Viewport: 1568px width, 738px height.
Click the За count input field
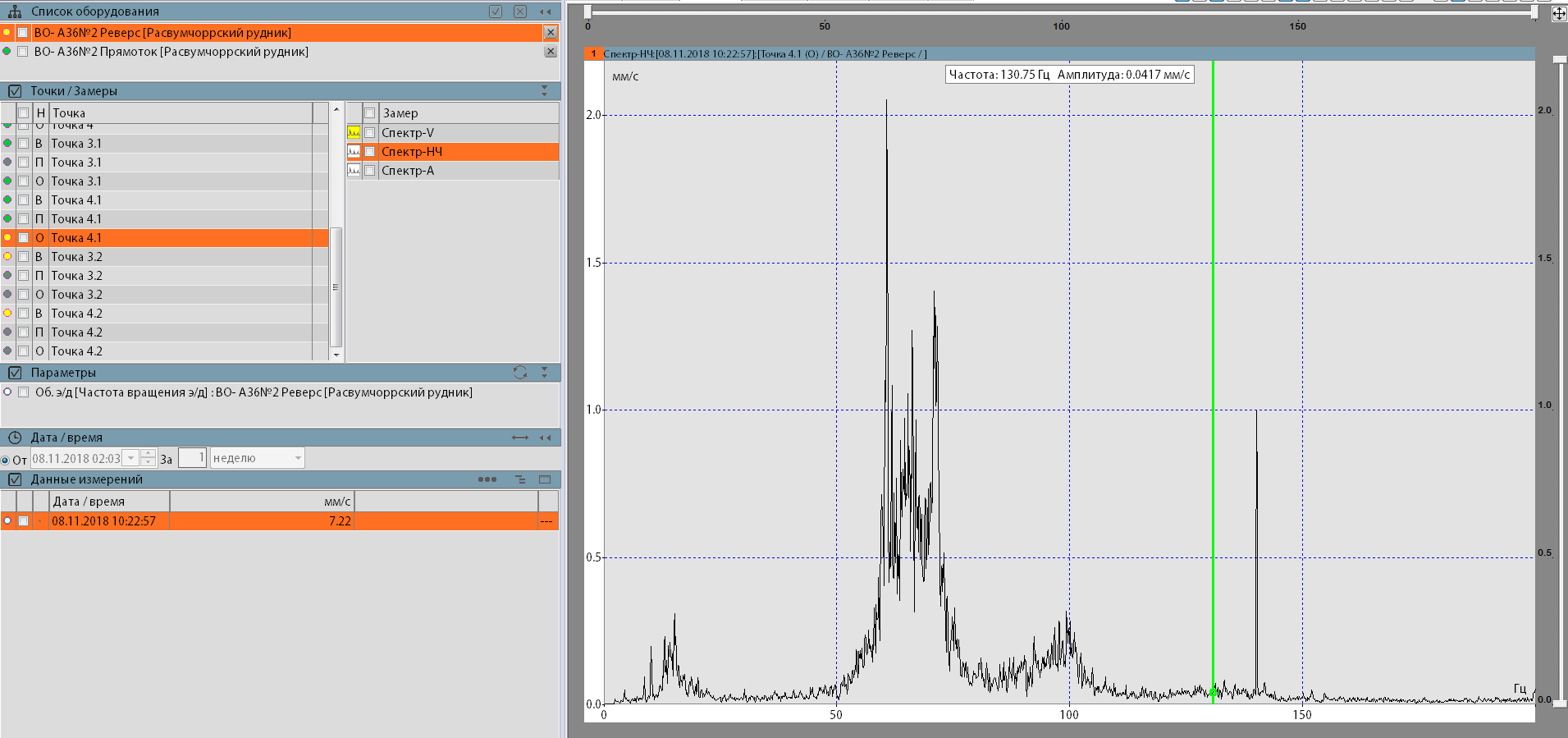(x=192, y=458)
